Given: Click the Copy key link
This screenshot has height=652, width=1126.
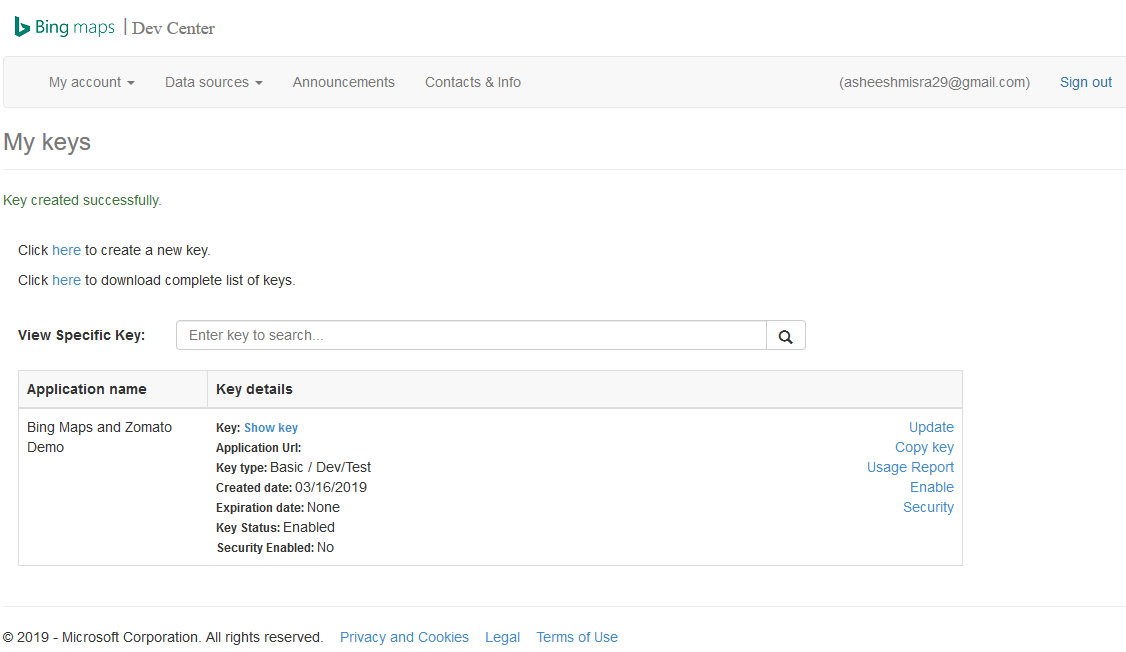Looking at the screenshot, I should tap(924, 447).
